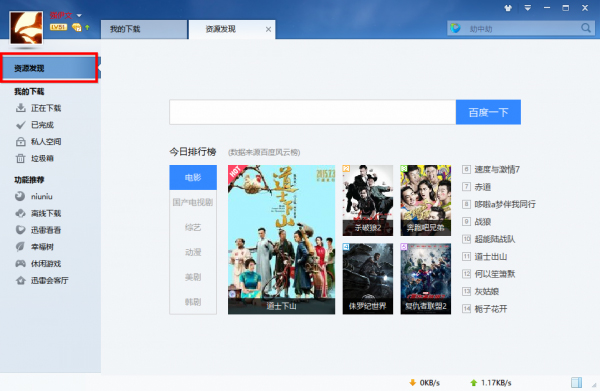This screenshot has width=600, height=391.
Task: Open the skin shirt icon
Action: [508, 8]
